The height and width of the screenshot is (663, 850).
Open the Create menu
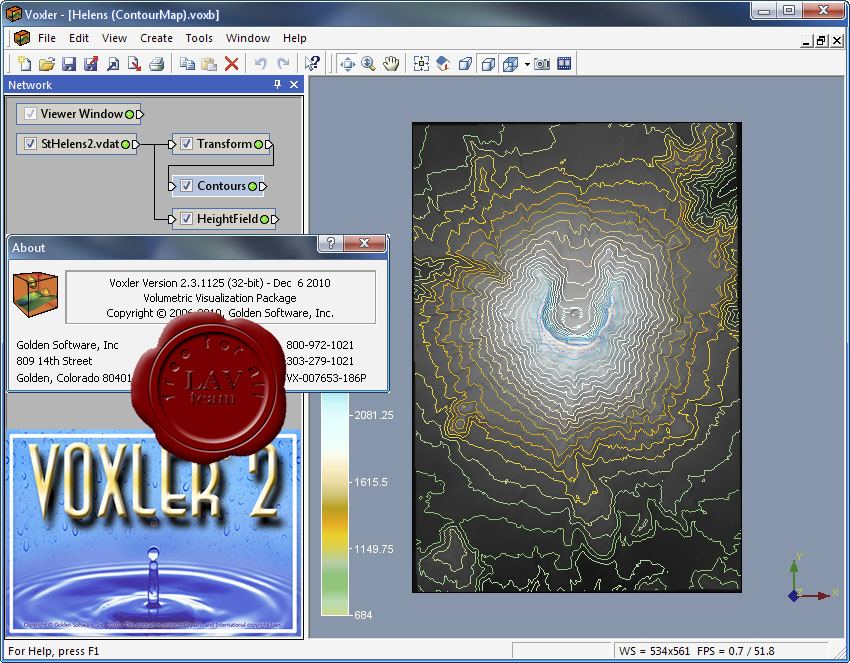click(x=156, y=38)
